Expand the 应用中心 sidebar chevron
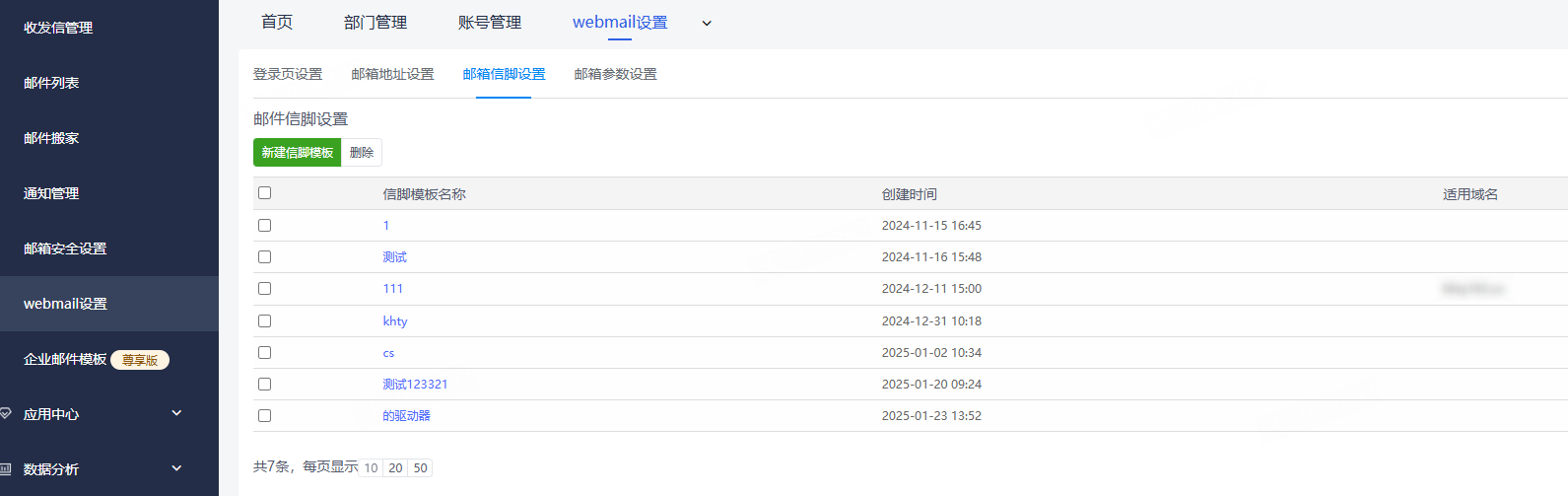 coord(176,413)
